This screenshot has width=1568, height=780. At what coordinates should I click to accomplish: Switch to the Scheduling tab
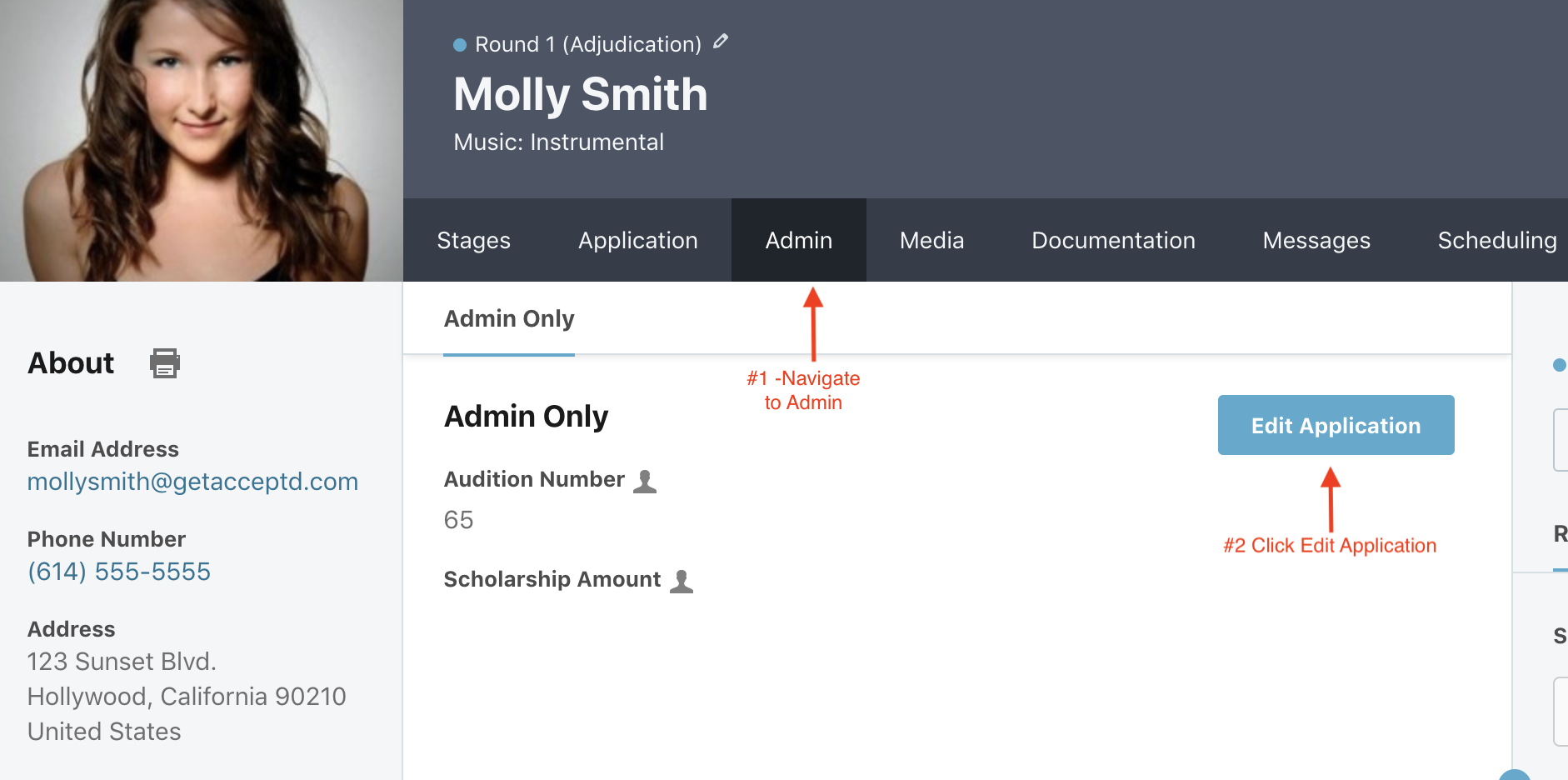point(1496,240)
